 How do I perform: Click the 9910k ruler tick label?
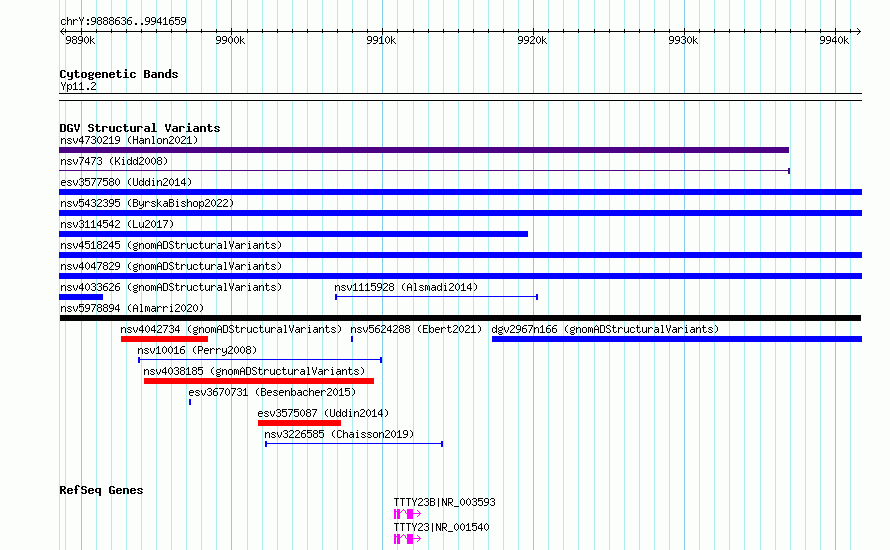tap(381, 41)
